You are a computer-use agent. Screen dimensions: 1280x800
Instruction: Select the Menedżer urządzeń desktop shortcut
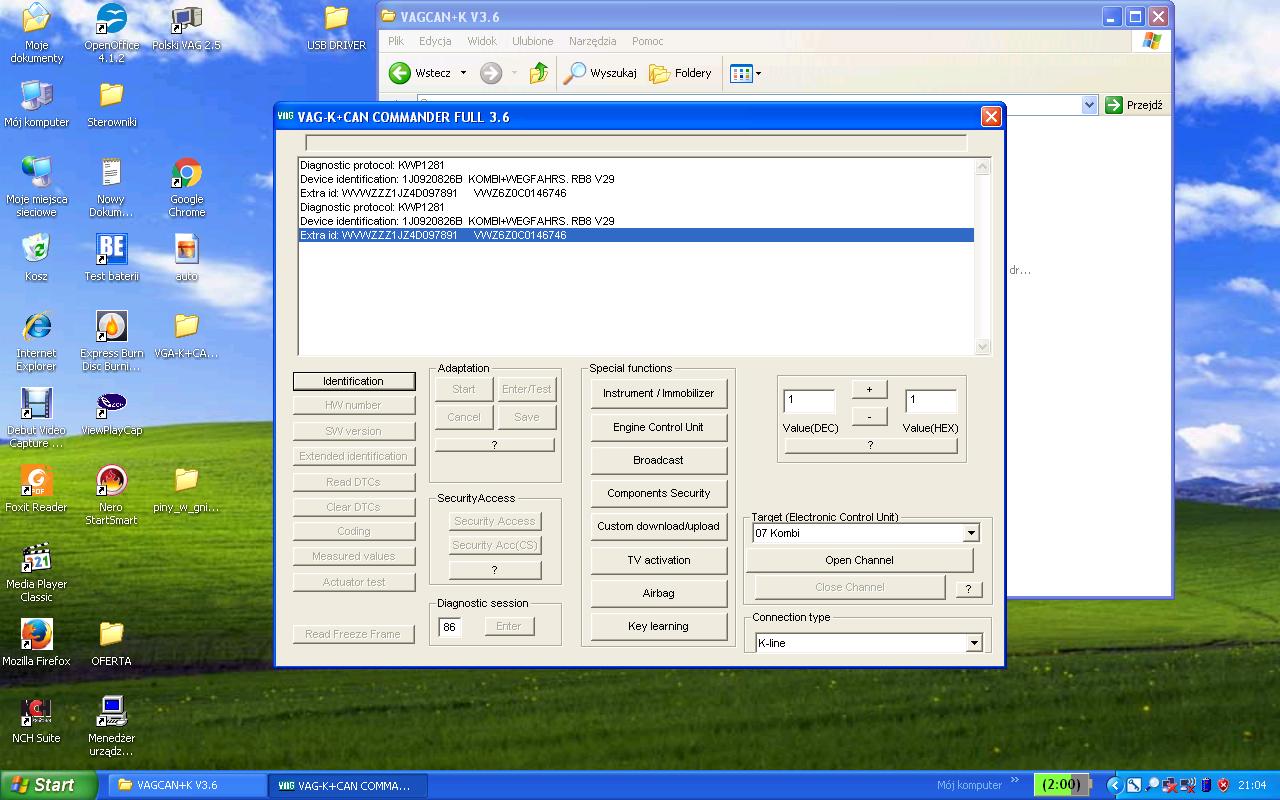point(111,726)
